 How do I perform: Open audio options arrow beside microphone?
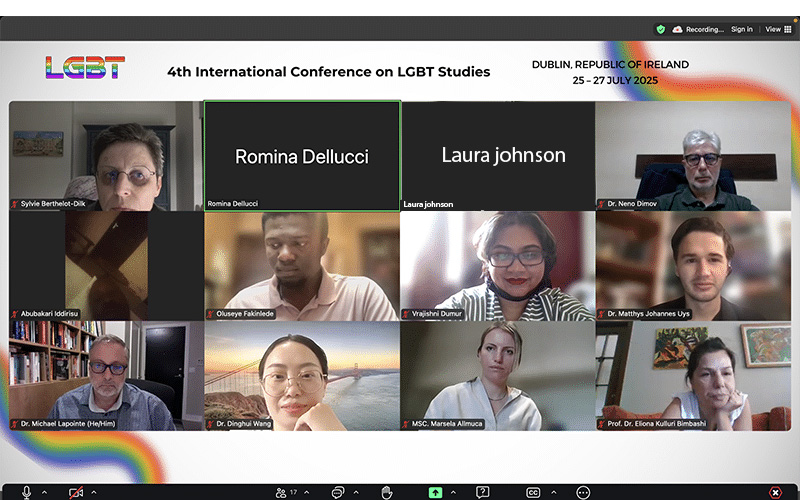(x=44, y=492)
